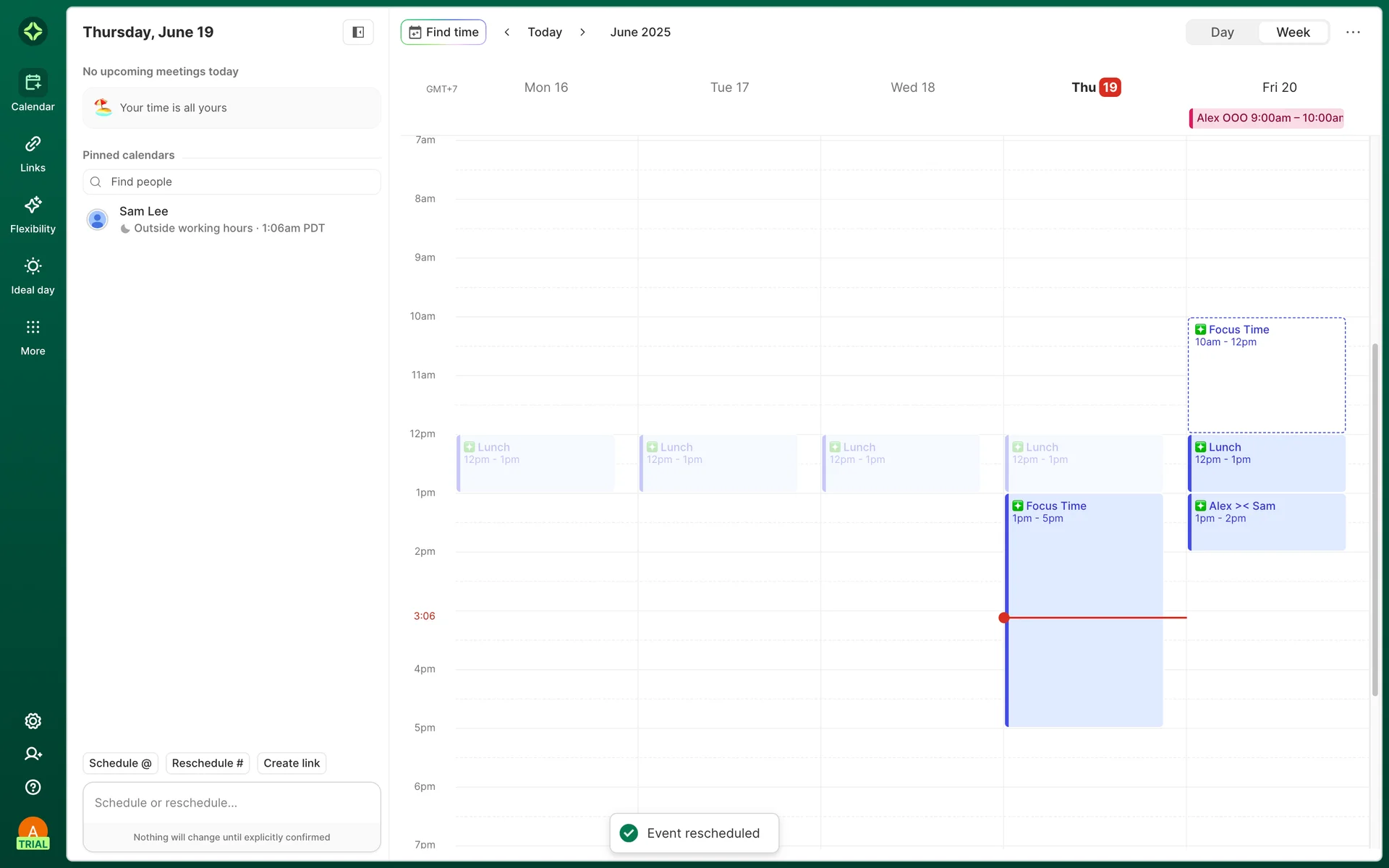Jump to Today
The width and height of the screenshot is (1389, 868).
coord(545,32)
